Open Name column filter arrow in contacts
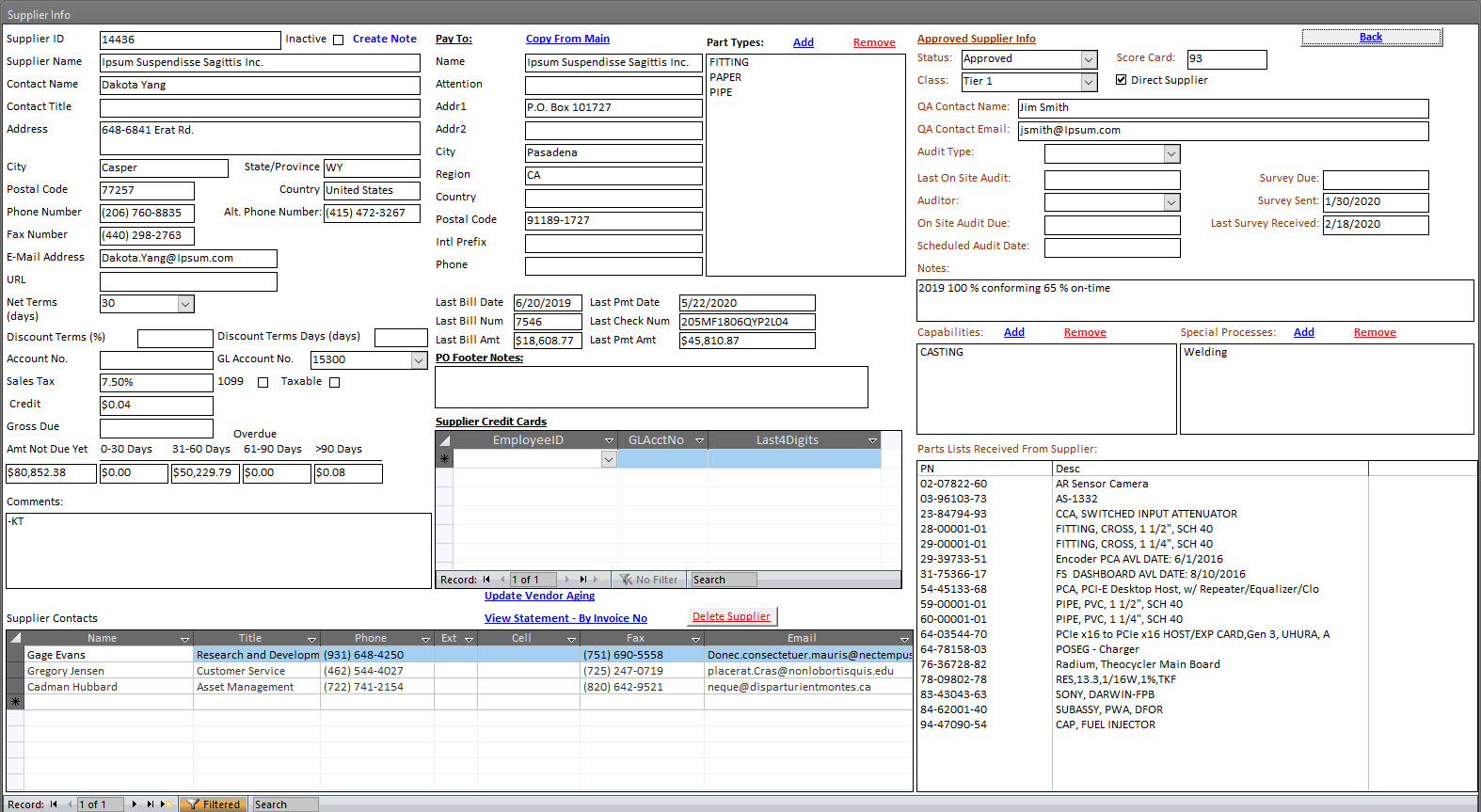This screenshot has height=812, width=1481. pos(184,639)
